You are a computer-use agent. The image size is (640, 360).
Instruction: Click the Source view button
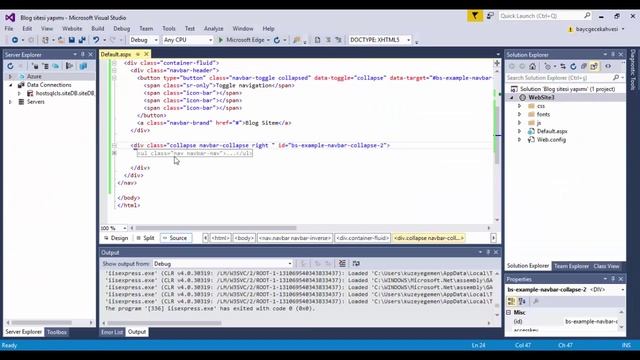[x=175, y=238]
